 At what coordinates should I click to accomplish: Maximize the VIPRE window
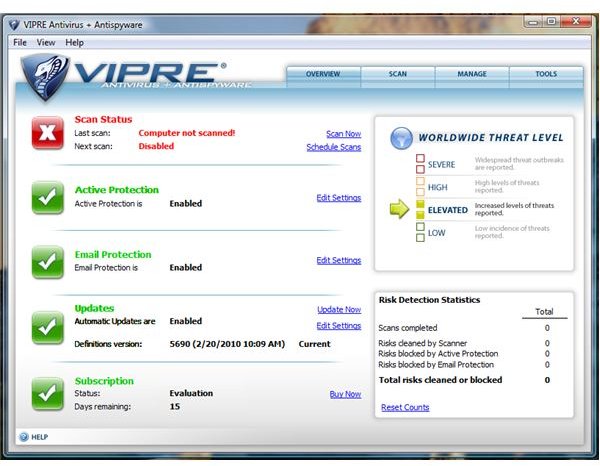551,21
